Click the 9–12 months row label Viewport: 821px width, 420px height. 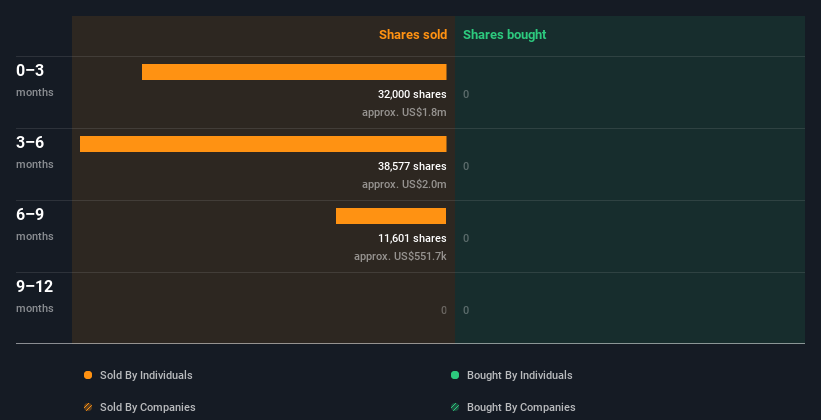pyautogui.click(x=35, y=296)
